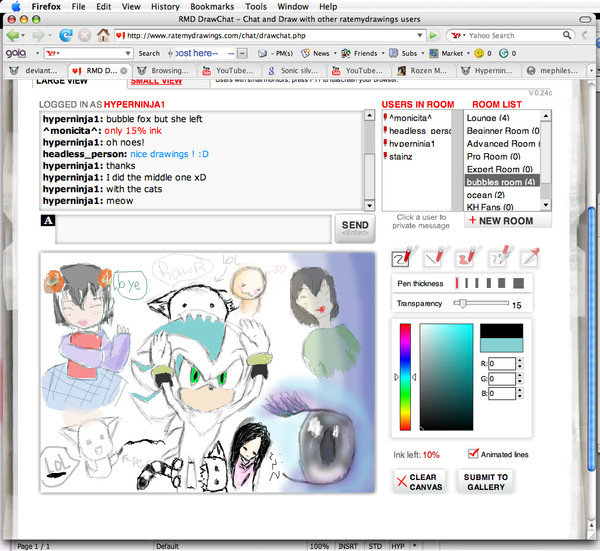Open the tab list dropdown arrow
The width and height of the screenshot is (600, 551).
tap(591, 70)
